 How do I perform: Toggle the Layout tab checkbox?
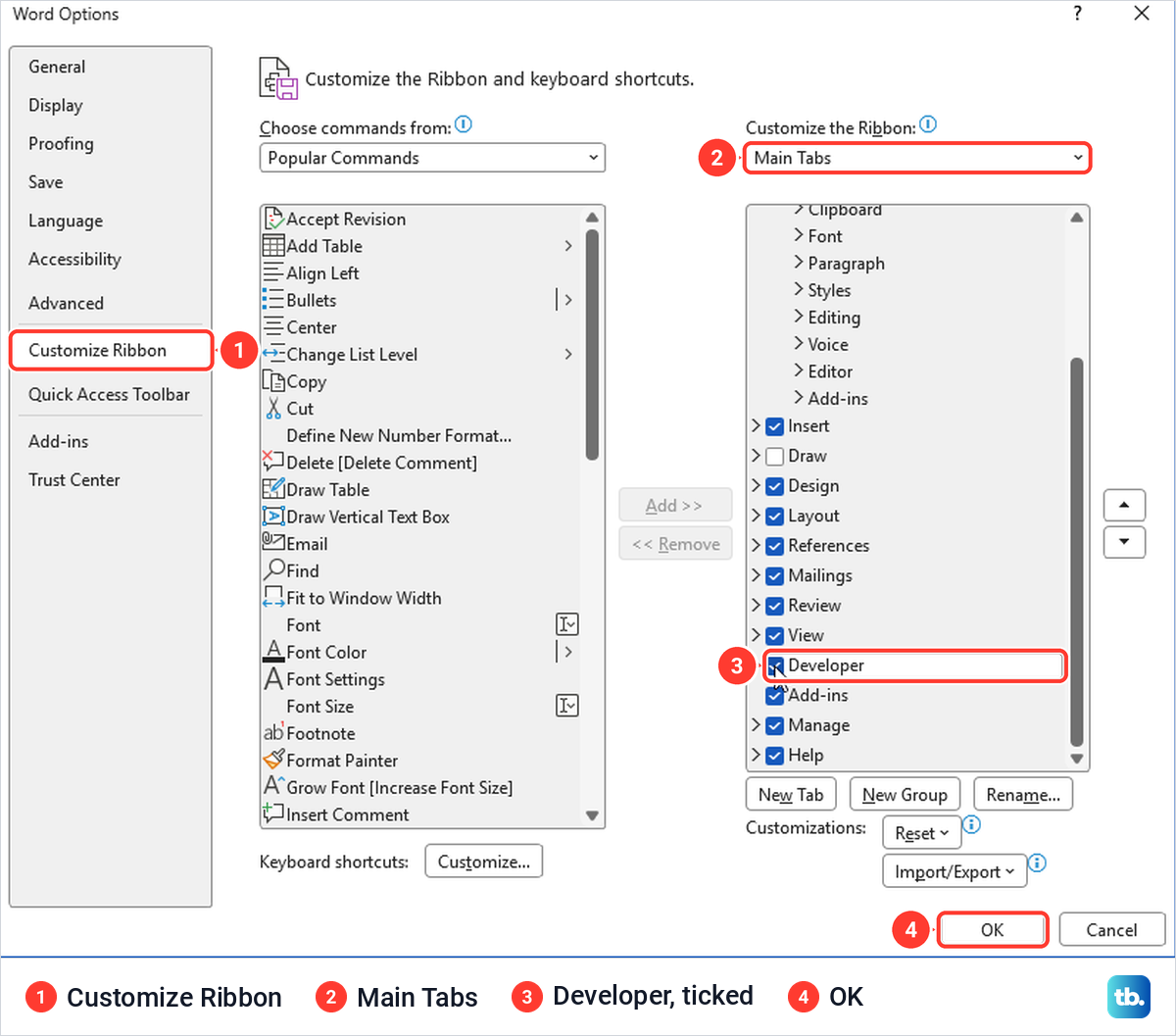[774, 516]
